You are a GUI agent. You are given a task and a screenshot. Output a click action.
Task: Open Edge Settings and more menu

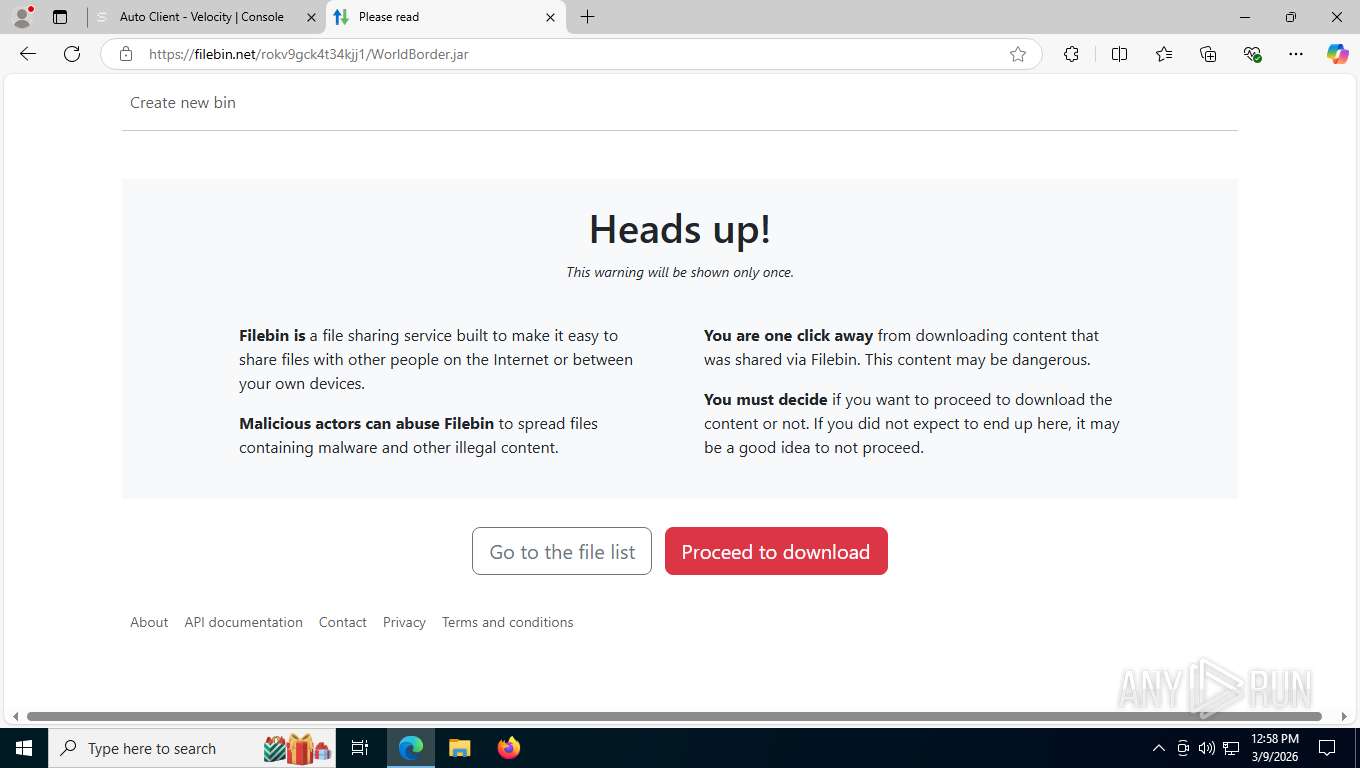pyautogui.click(x=1296, y=54)
